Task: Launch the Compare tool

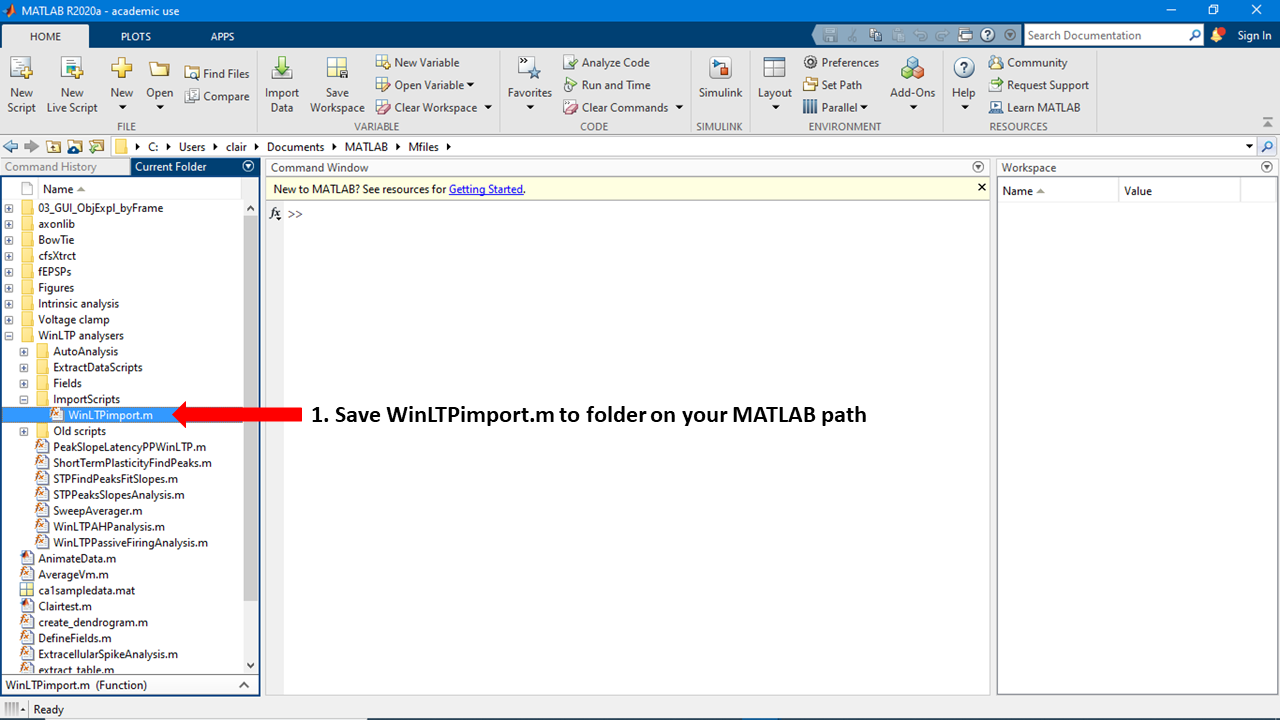Action: pyautogui.click(x=217, y=97)
